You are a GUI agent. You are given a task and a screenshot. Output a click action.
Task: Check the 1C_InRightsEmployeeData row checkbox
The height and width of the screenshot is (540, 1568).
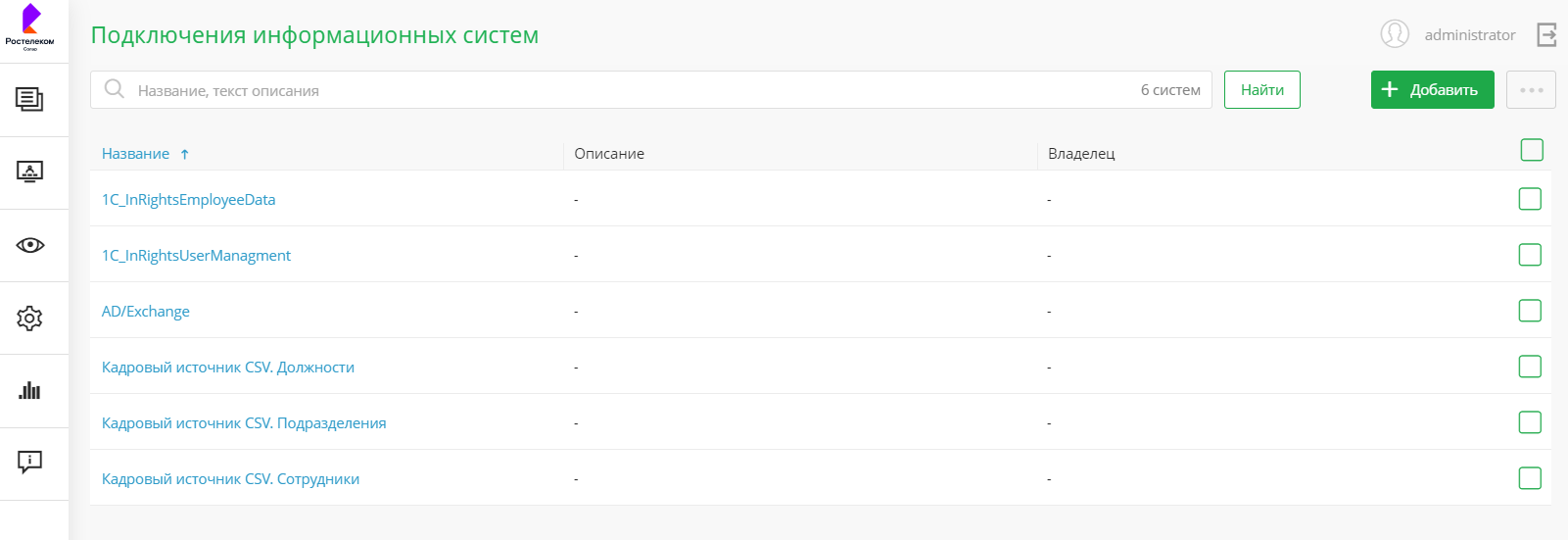tap(1530, 199)
